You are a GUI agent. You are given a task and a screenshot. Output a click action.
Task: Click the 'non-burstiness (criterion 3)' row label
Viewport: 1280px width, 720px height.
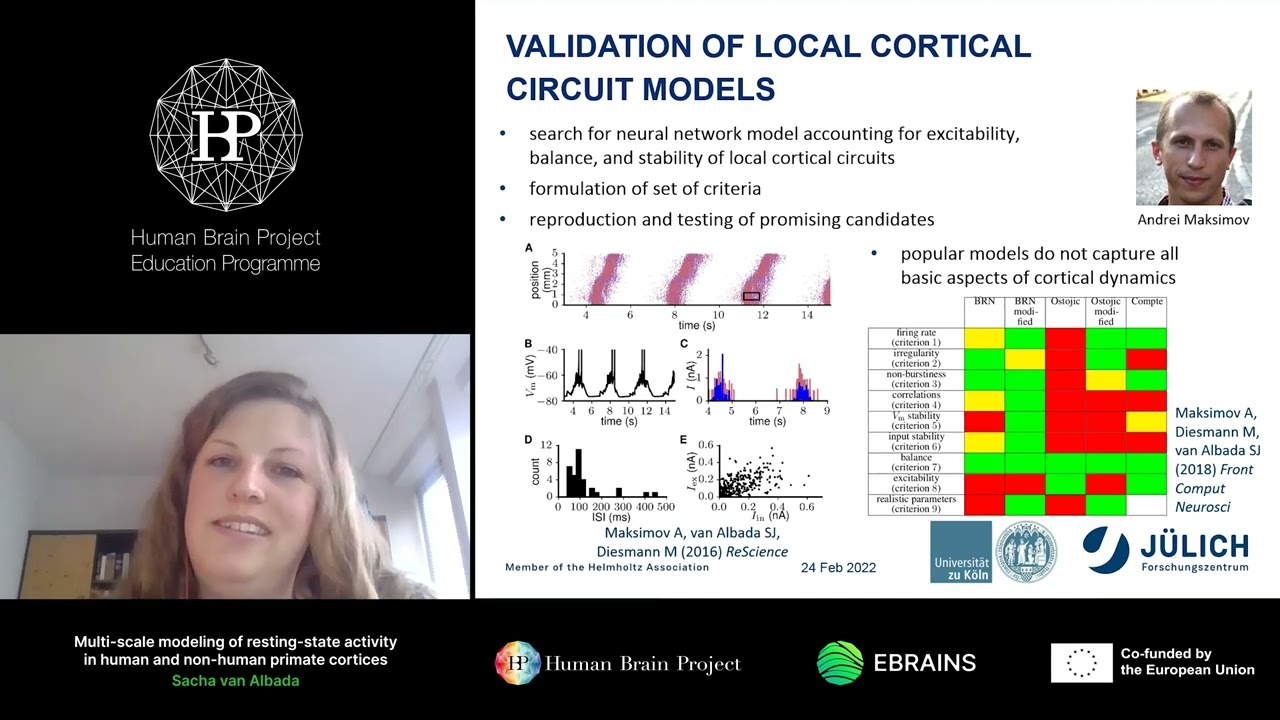[916, 379]
